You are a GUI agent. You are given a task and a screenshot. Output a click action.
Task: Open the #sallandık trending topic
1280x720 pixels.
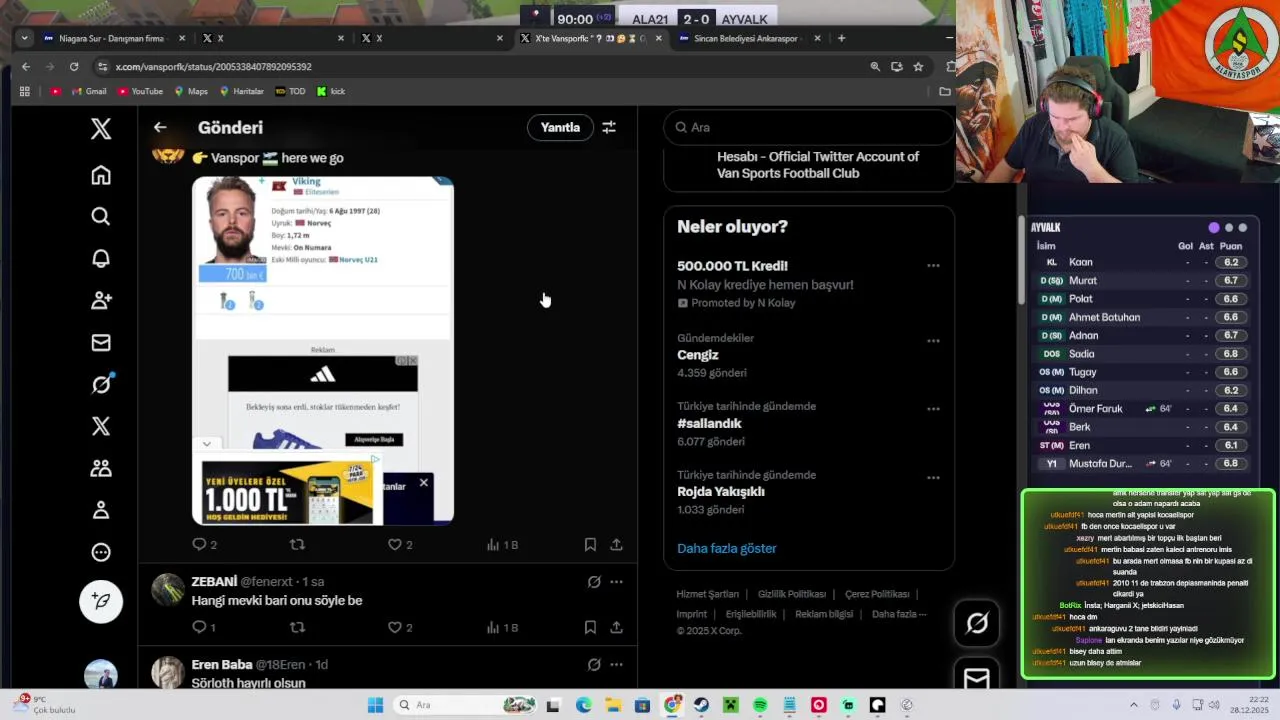(709, 423)
